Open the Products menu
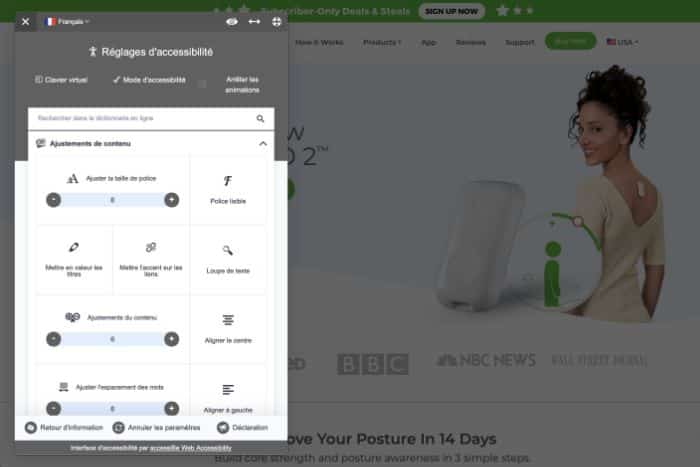Screen dimensions: 700x467 click(382, 42)
